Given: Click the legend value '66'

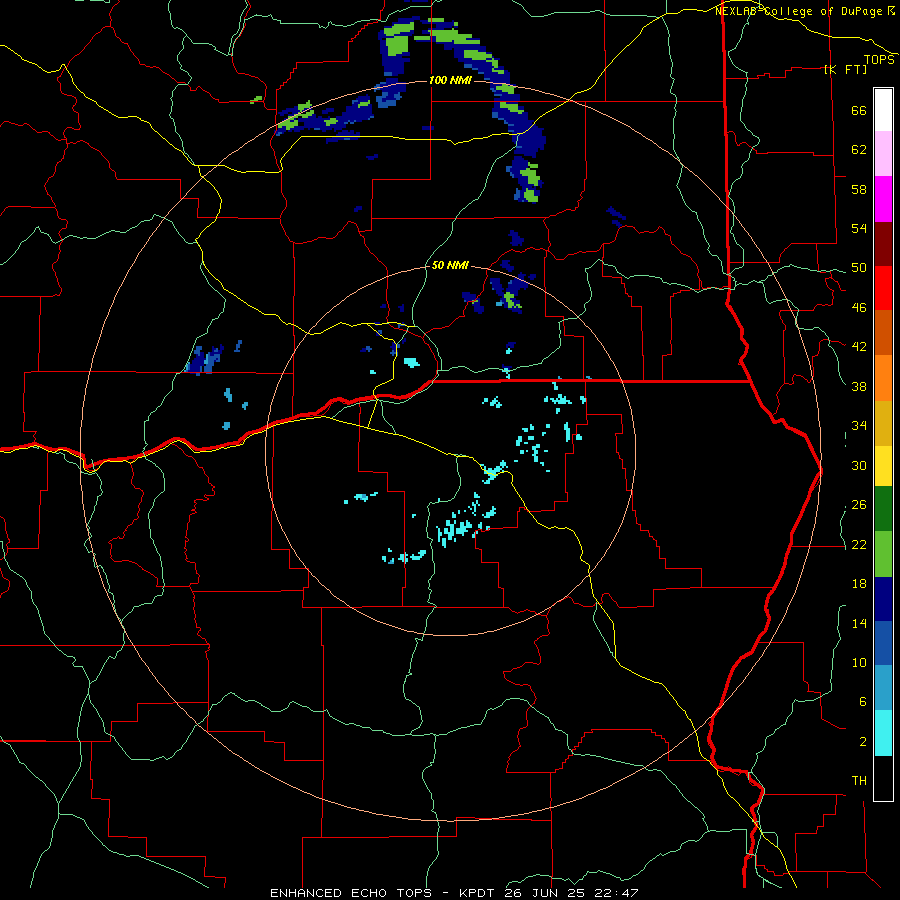Looking at the screenshot, I should [x=859, y=111].
